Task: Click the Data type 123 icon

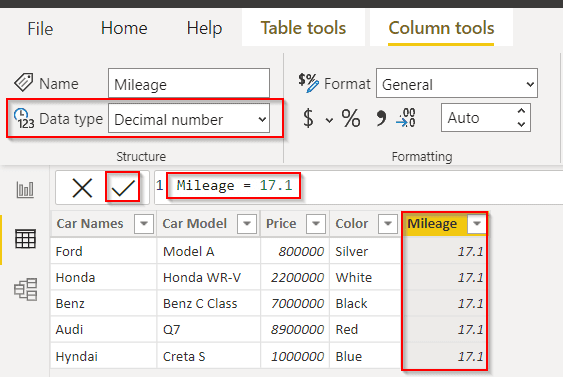Action: [x=24, y=118]
